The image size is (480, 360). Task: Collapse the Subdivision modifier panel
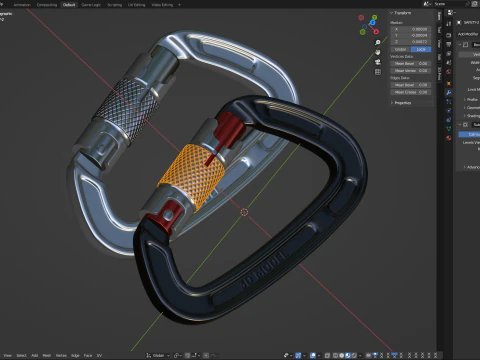click(x=460, y=125)
